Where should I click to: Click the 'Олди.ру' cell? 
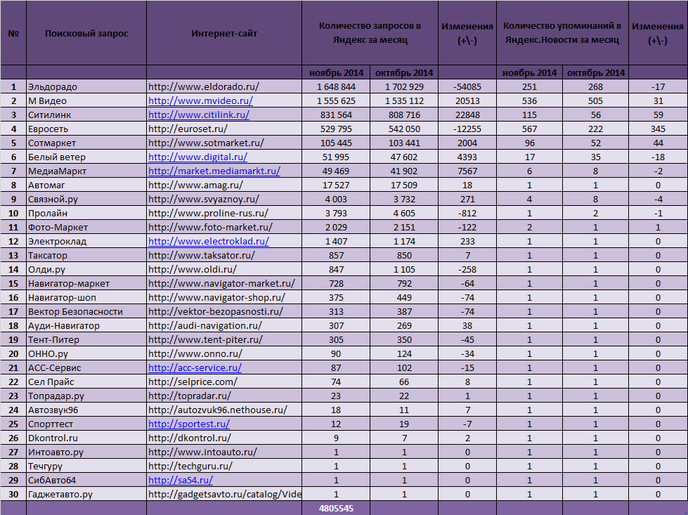pyautogui.click(x=86, y=269)
